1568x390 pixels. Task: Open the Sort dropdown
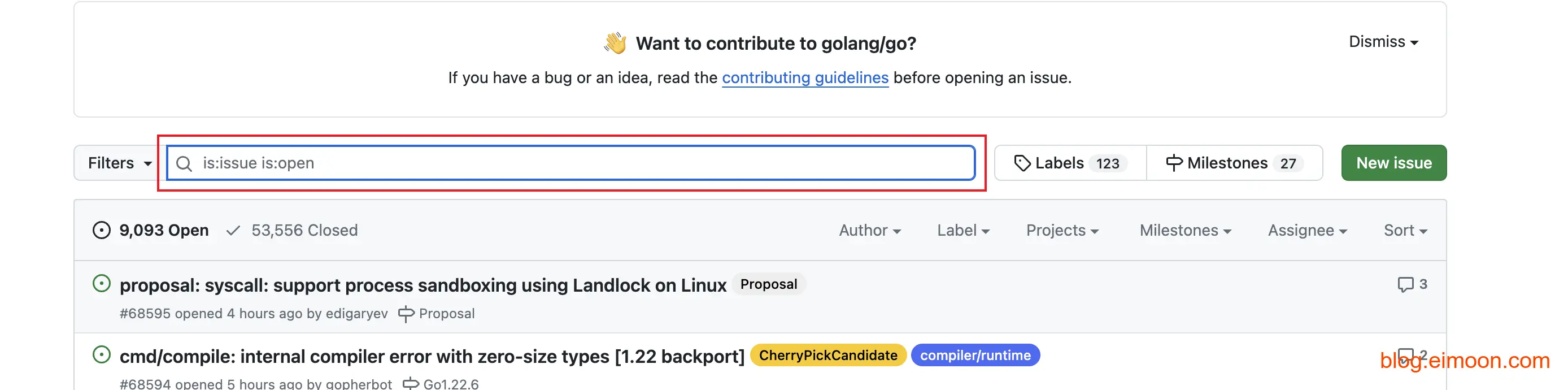coord(1405,231)
